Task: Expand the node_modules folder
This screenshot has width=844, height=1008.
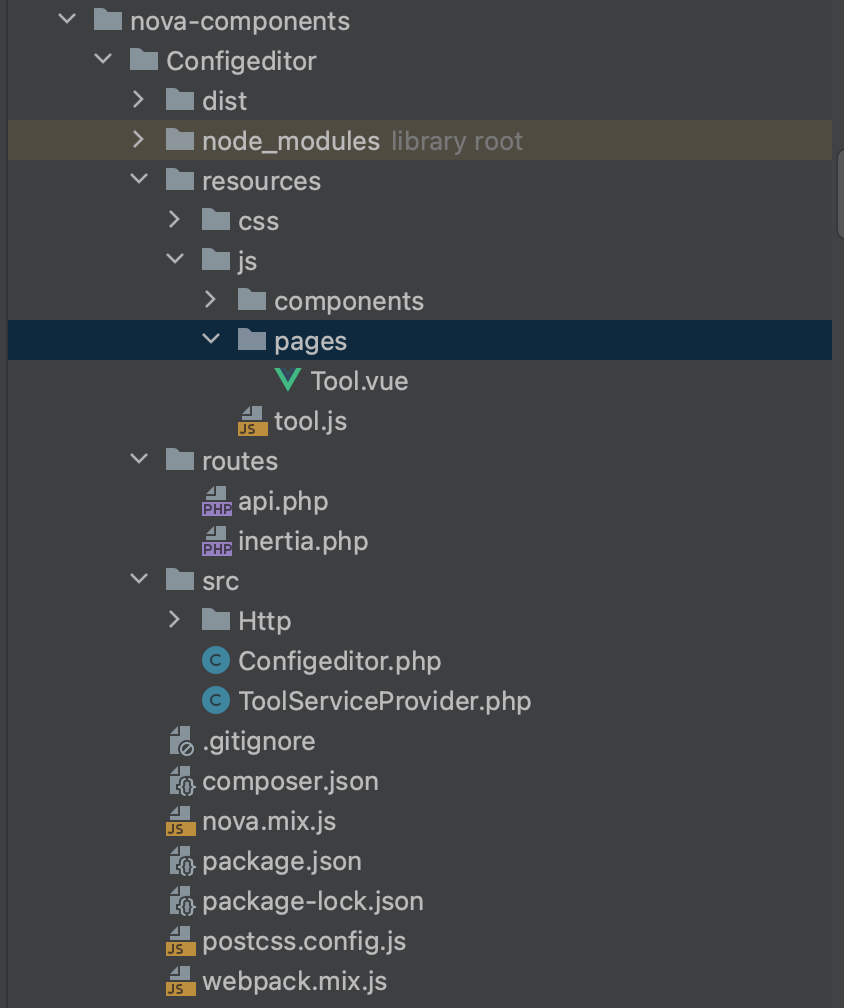Action: [x=139, y=141]
